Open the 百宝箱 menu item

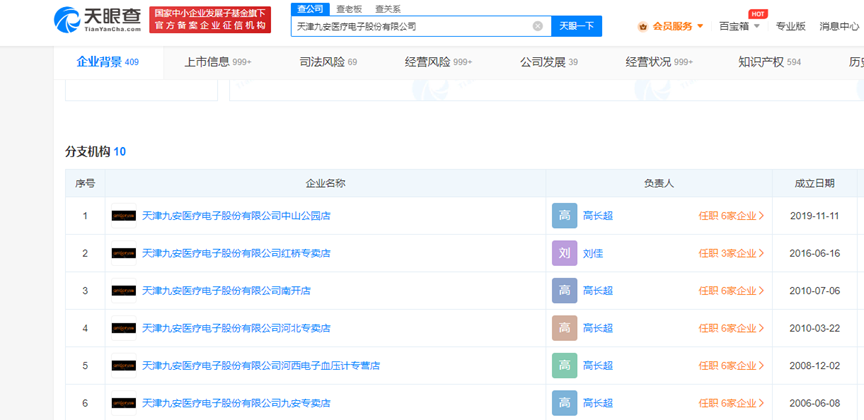(738, 26)
